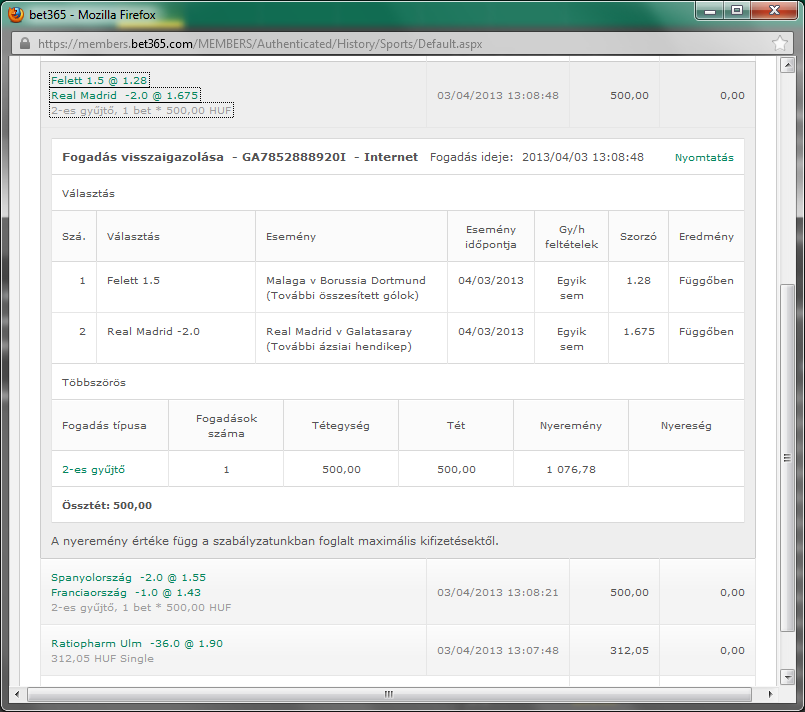The height and width of the screenshot is (712, 805).
Task: Select the Real Madrid v Galatasaray event cell
Action: [351, 339]
